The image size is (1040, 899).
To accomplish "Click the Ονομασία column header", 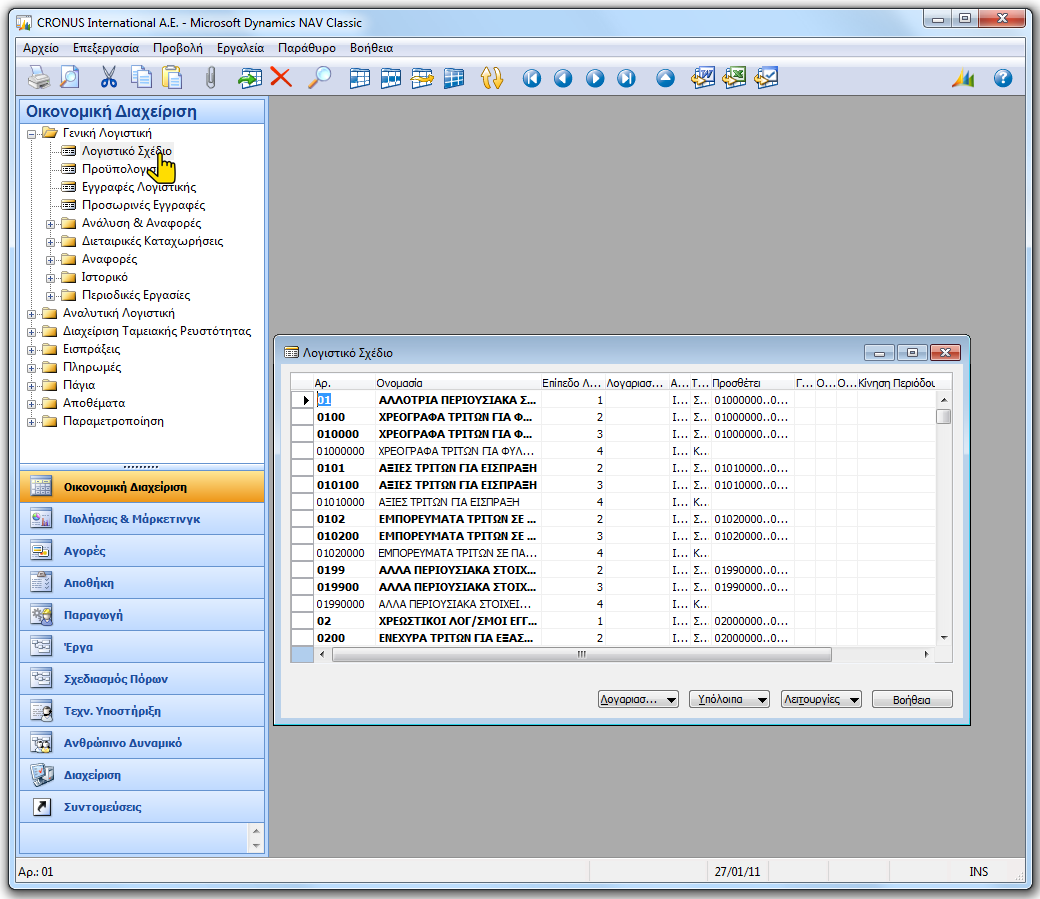I will pyautogui.click(x=457, y=383).
